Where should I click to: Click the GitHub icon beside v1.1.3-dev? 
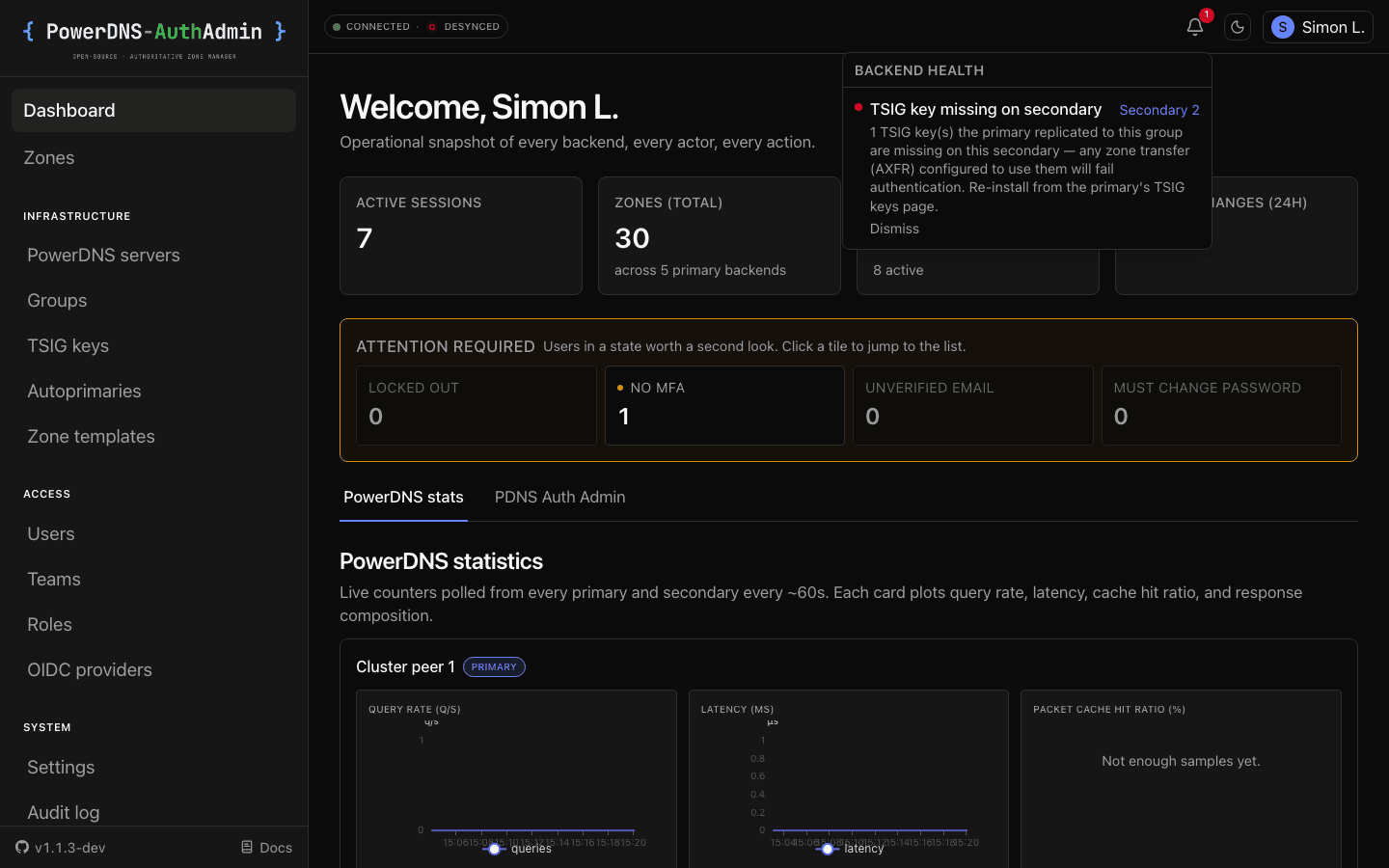pyautogui.click(x=22, y=847)
